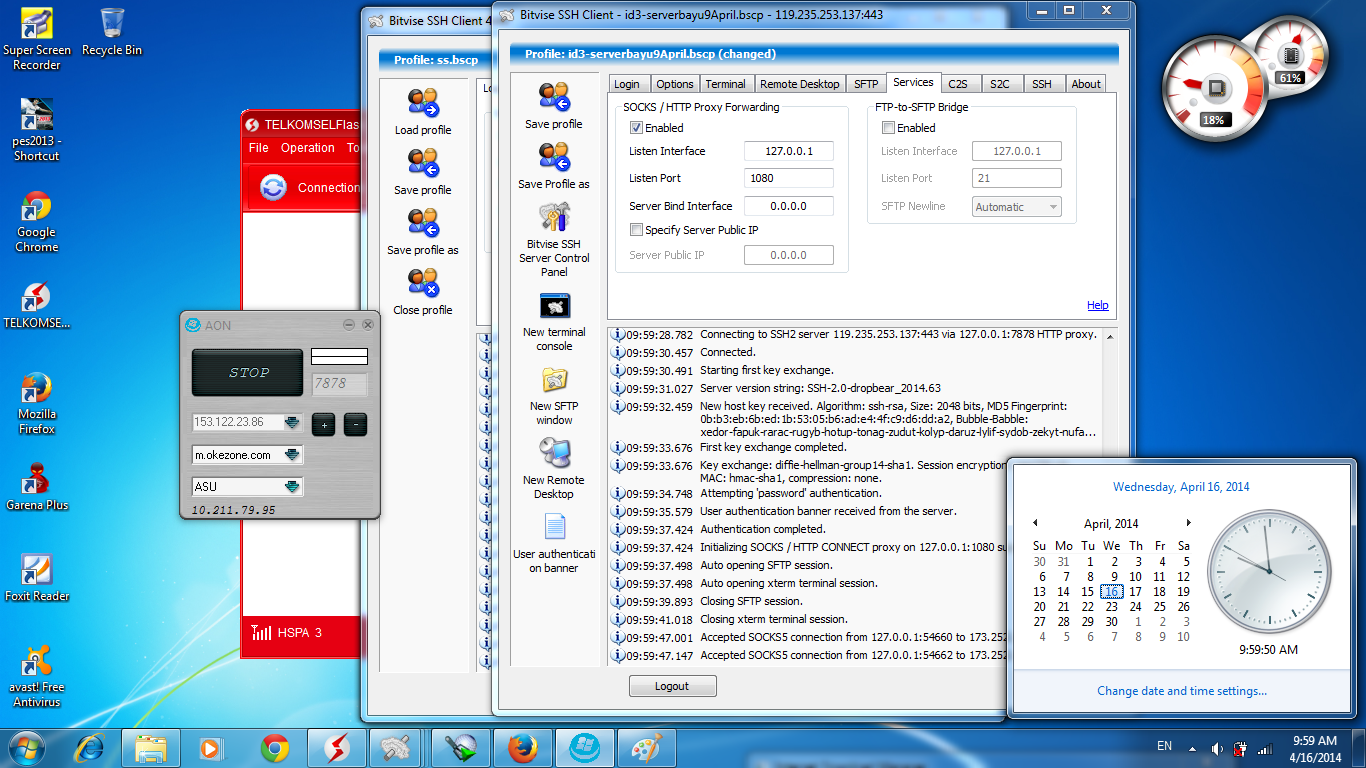Click Save profile as in ss.bscp window
This screenshot has width=1366, height=768.
tap(423, 223)
